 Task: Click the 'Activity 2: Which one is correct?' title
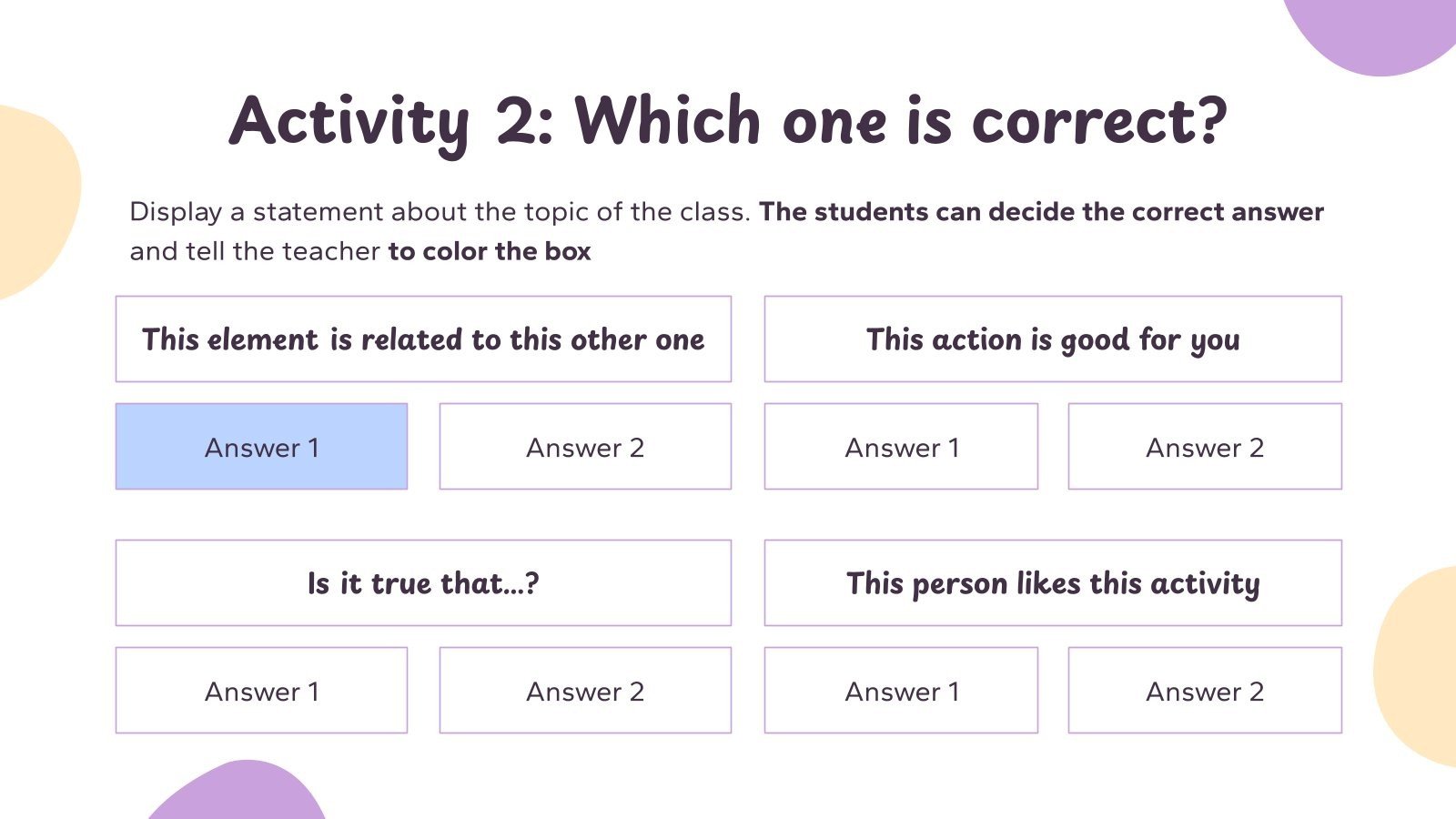click(x=728, y=121)
